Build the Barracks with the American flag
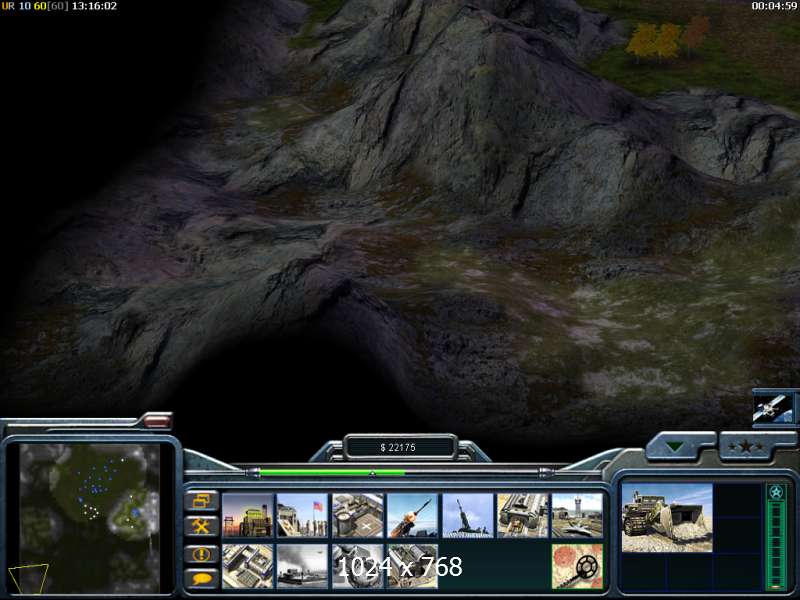The height and width of the screenshot is (600, 800). click(303, 515)
